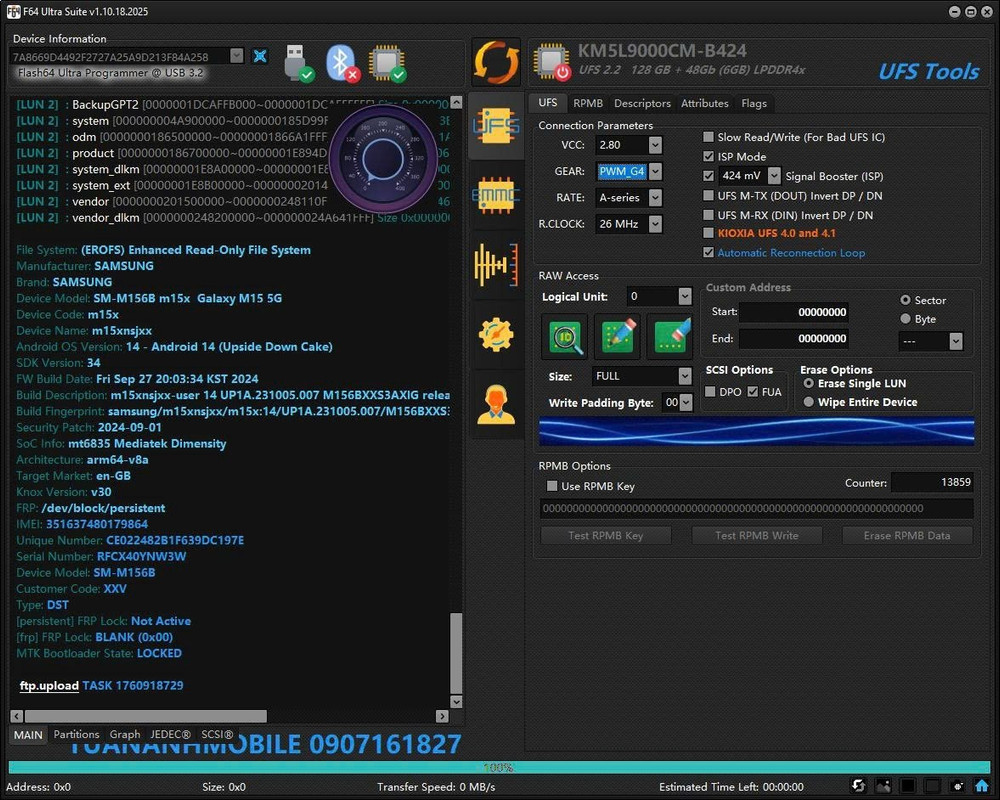Enable UFS M-TX (DOUT) Invert DP / DN
The image size is (1000, 800).
pyautogui.click(x=708, y=195)
